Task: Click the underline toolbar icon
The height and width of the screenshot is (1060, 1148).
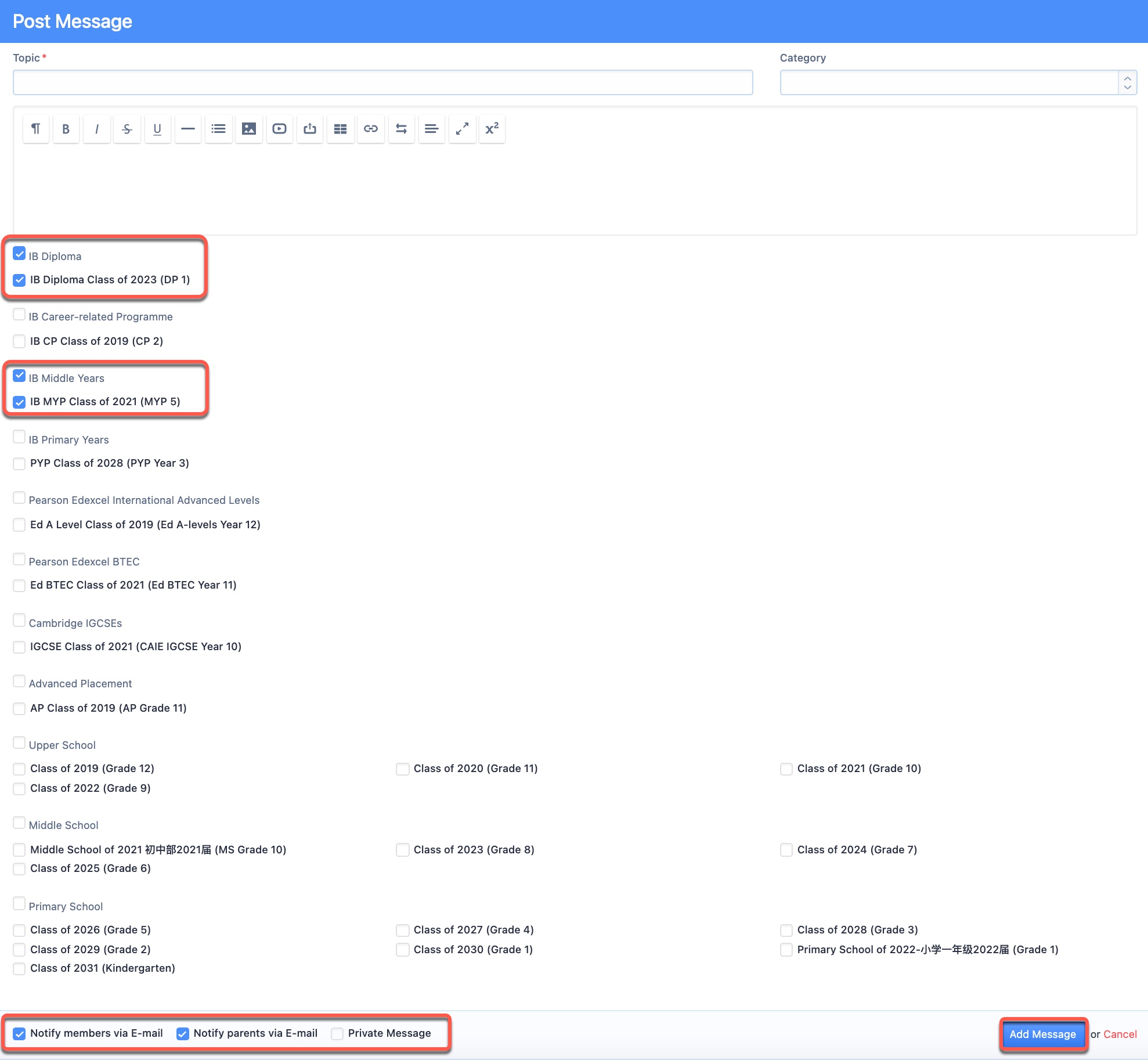Action: (x=157, y=129)
